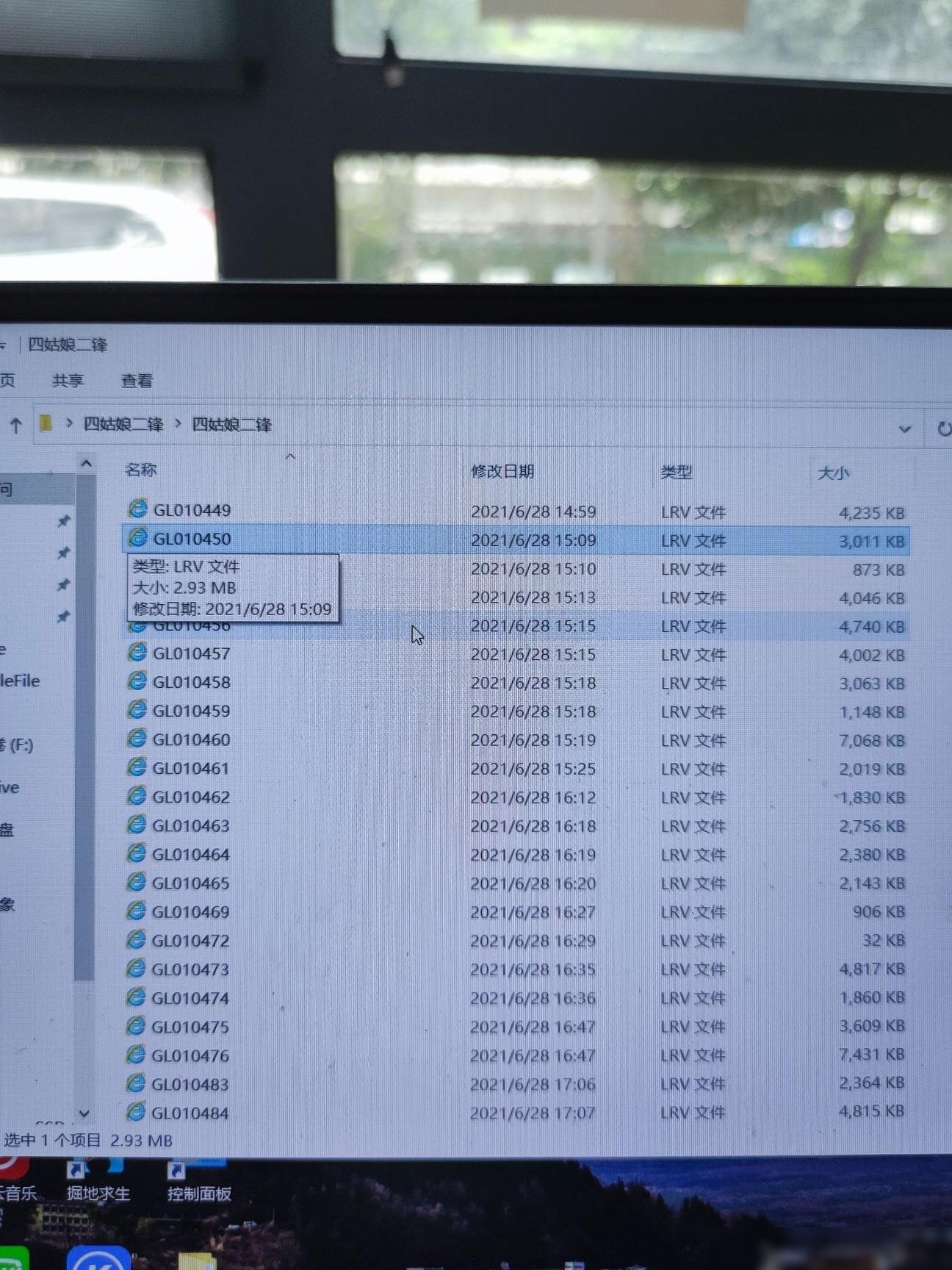Select the GL010484 file icon

pos(137,1111)
